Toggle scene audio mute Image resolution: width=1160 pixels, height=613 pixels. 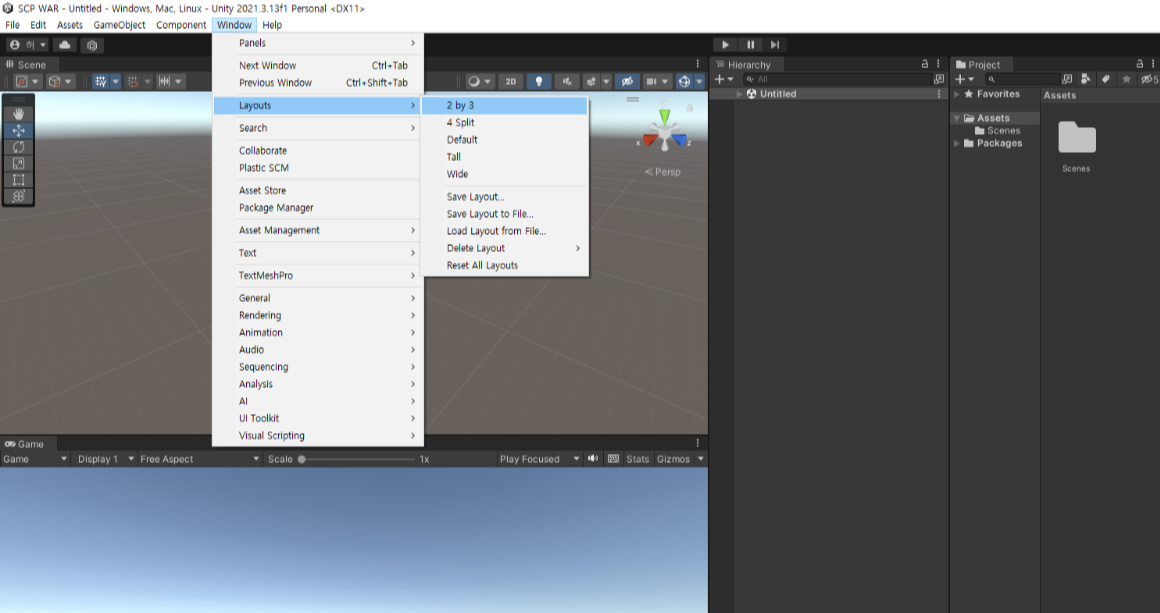tap(567, 81)
